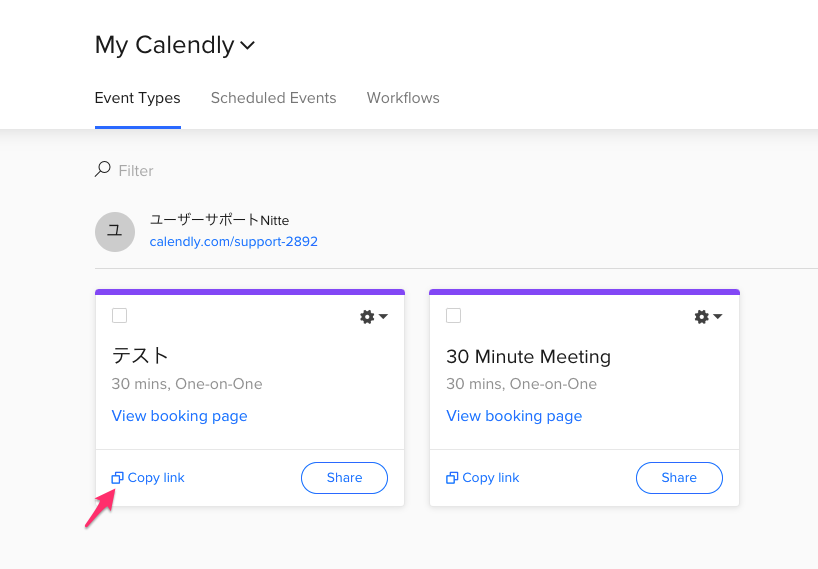Tick the checkbox on 30 Minute Meeting card
This screenshot has width=818, height=569.
click(453, 316)
